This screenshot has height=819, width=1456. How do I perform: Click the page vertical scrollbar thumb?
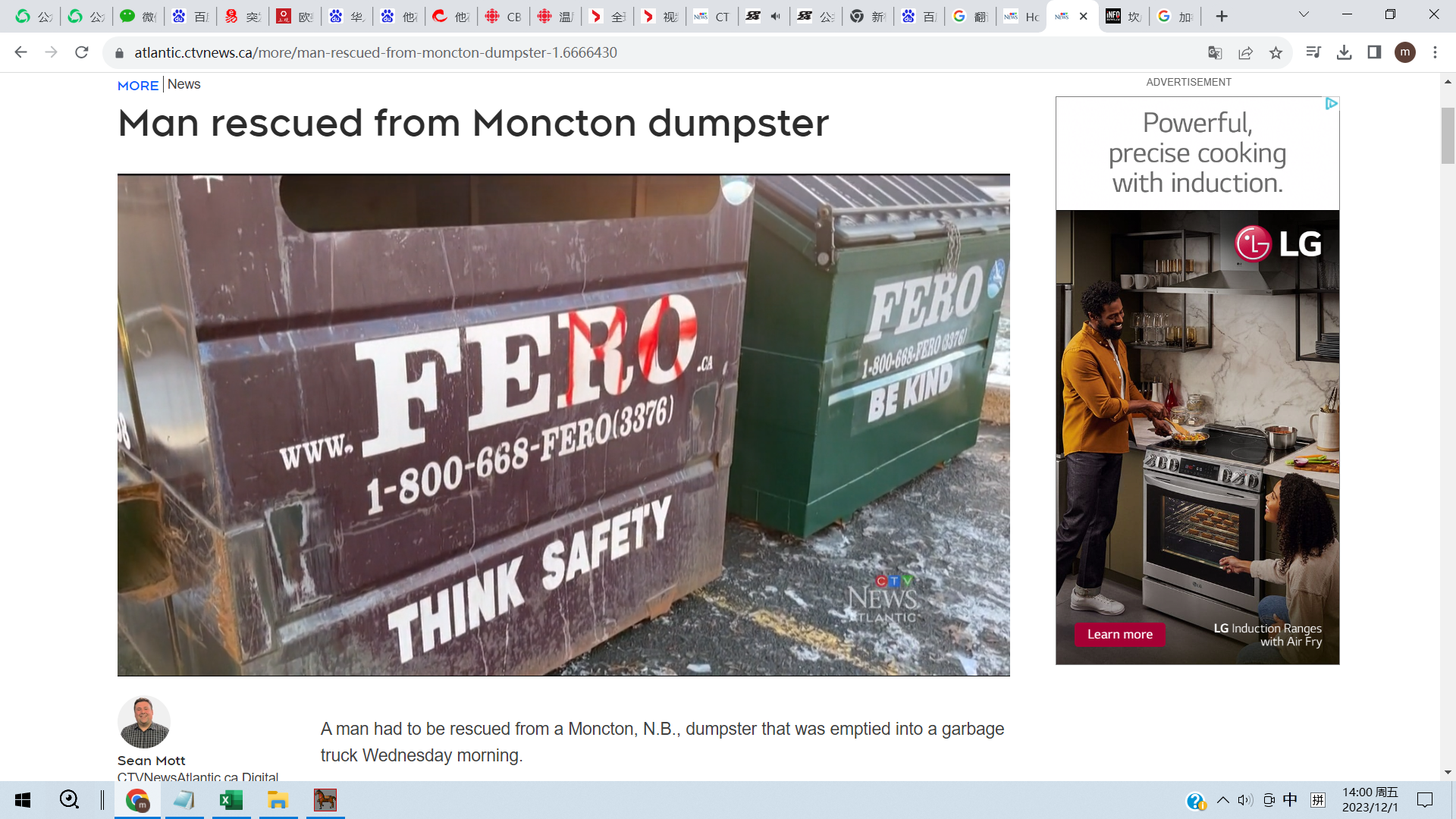click(x=1448, y=136)
